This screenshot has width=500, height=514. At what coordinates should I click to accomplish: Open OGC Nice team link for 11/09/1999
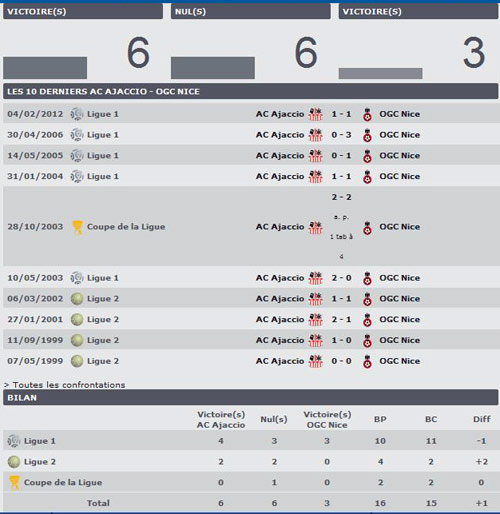click(x=400, y=340)
